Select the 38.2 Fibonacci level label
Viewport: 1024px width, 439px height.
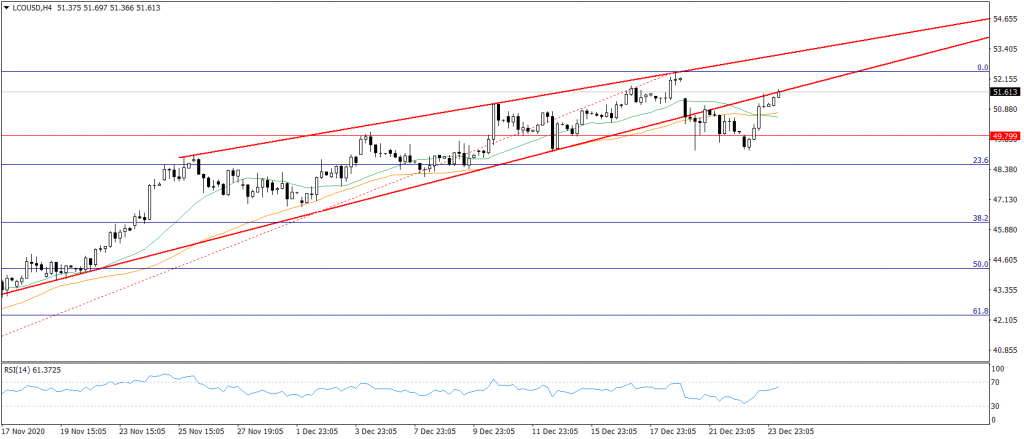(981, 218)
